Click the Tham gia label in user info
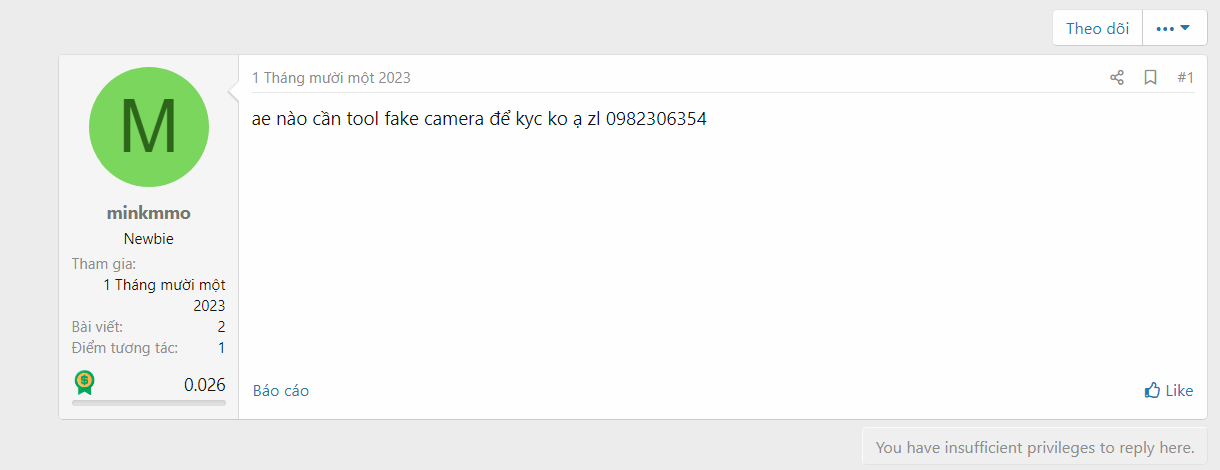The height and width of the screenshot is (470, 1220). tap(104, 264)
